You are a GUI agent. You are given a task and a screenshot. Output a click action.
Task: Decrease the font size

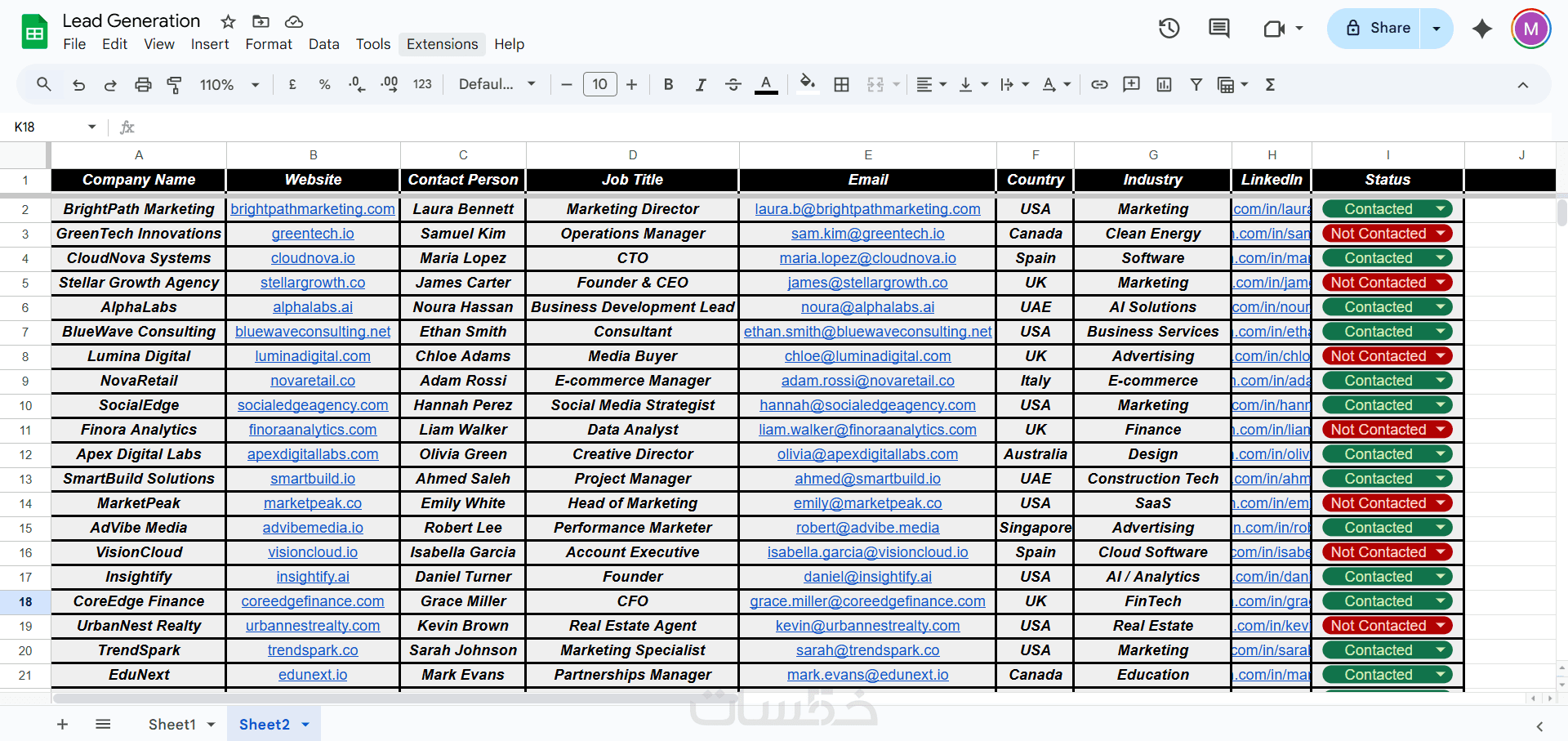click(x=566, y=84)
